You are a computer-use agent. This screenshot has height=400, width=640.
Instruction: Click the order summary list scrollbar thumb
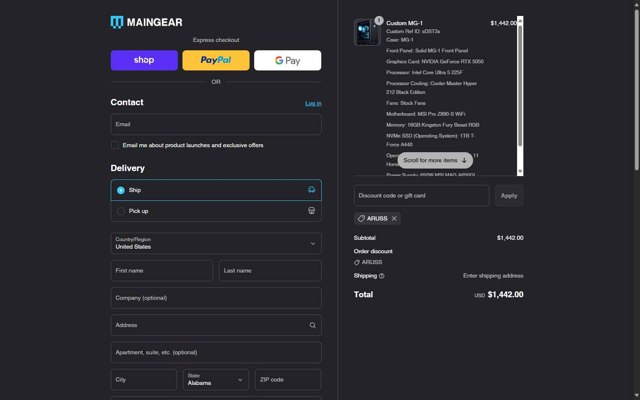coord(520,85)
